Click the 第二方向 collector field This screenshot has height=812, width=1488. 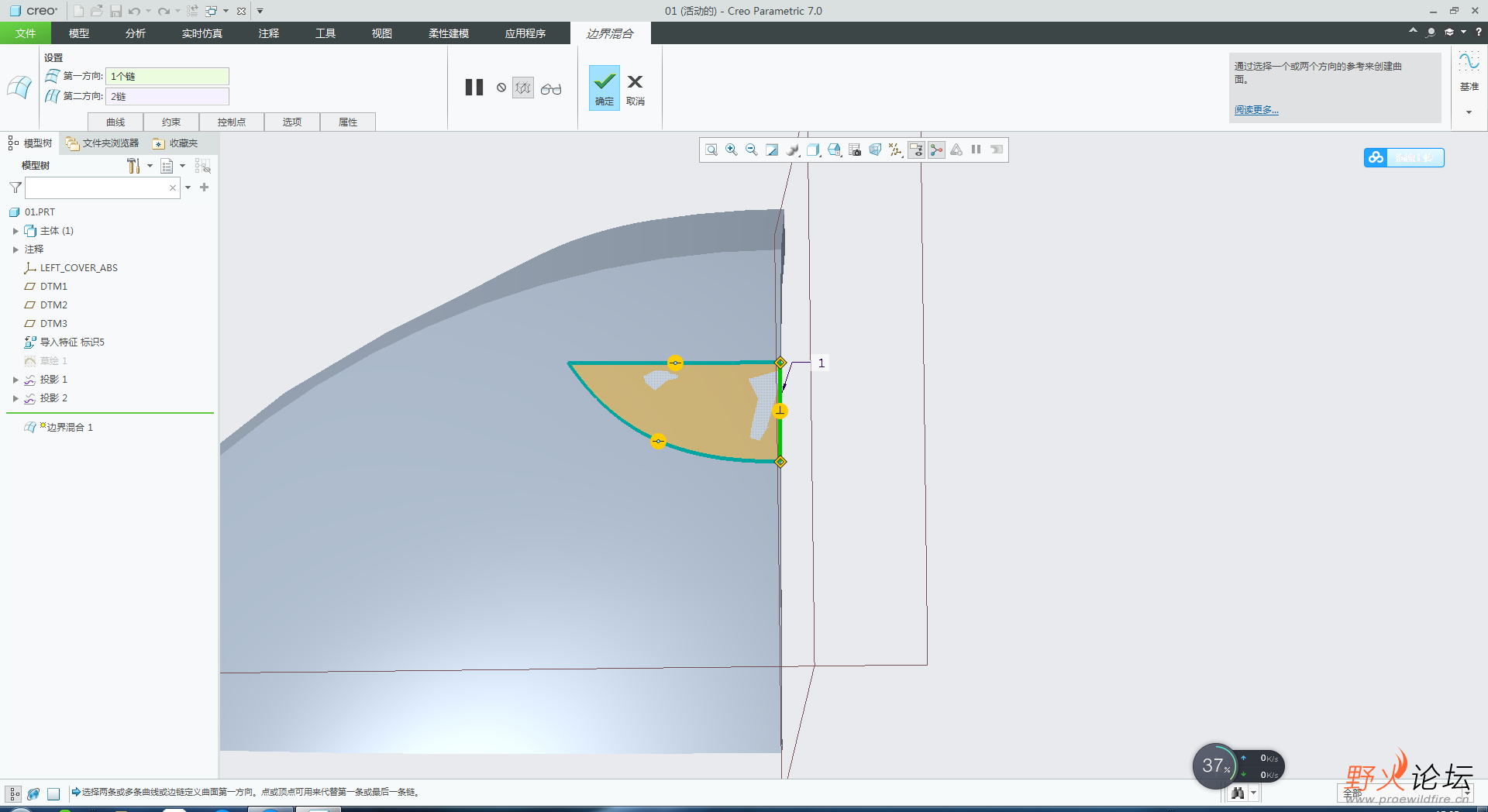click(167, 96)
